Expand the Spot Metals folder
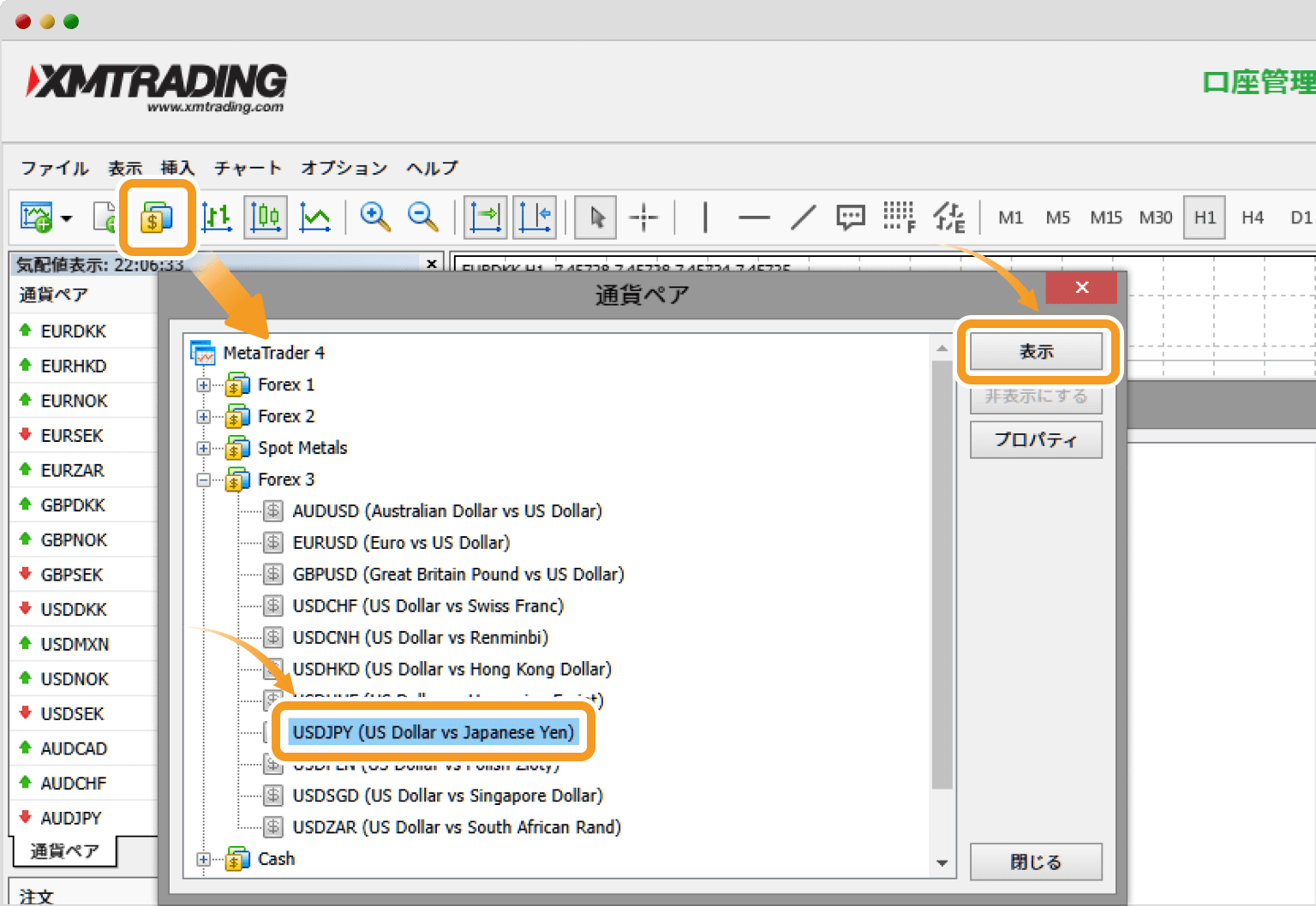Screen dimensions: 1316x906 tap(203, 449)
